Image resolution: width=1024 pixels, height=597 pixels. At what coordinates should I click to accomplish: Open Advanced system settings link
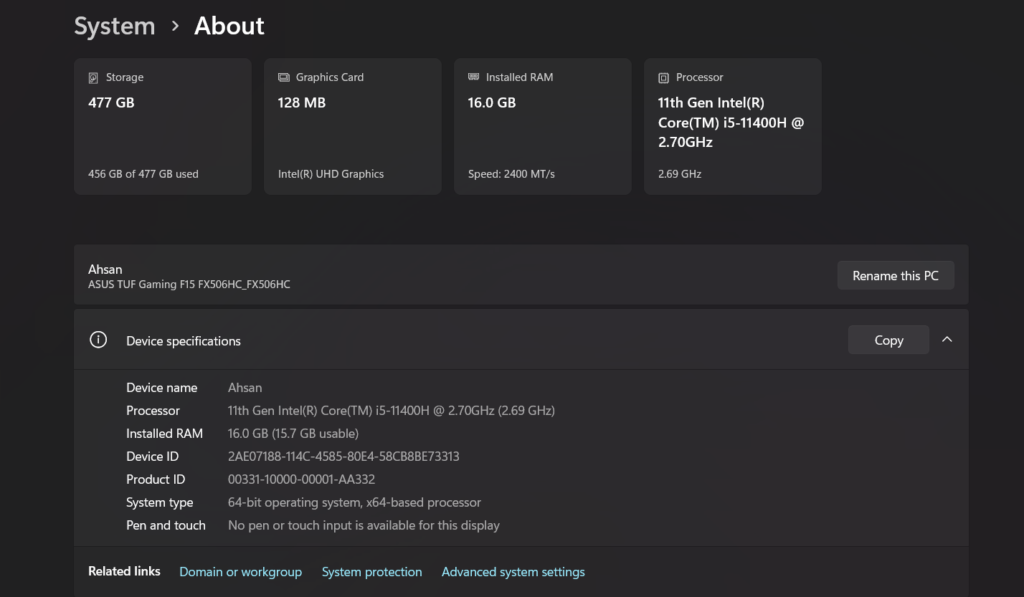coord(513,572)
